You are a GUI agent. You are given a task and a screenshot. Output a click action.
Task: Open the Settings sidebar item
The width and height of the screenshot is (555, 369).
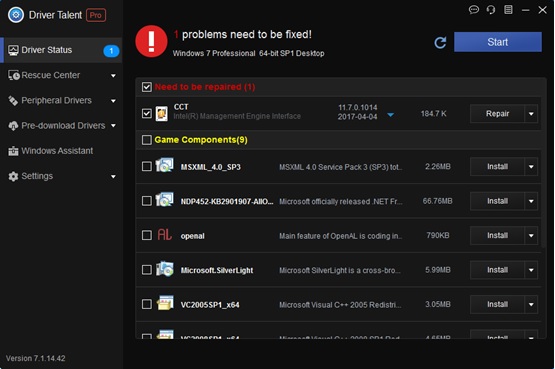[61, 176]
